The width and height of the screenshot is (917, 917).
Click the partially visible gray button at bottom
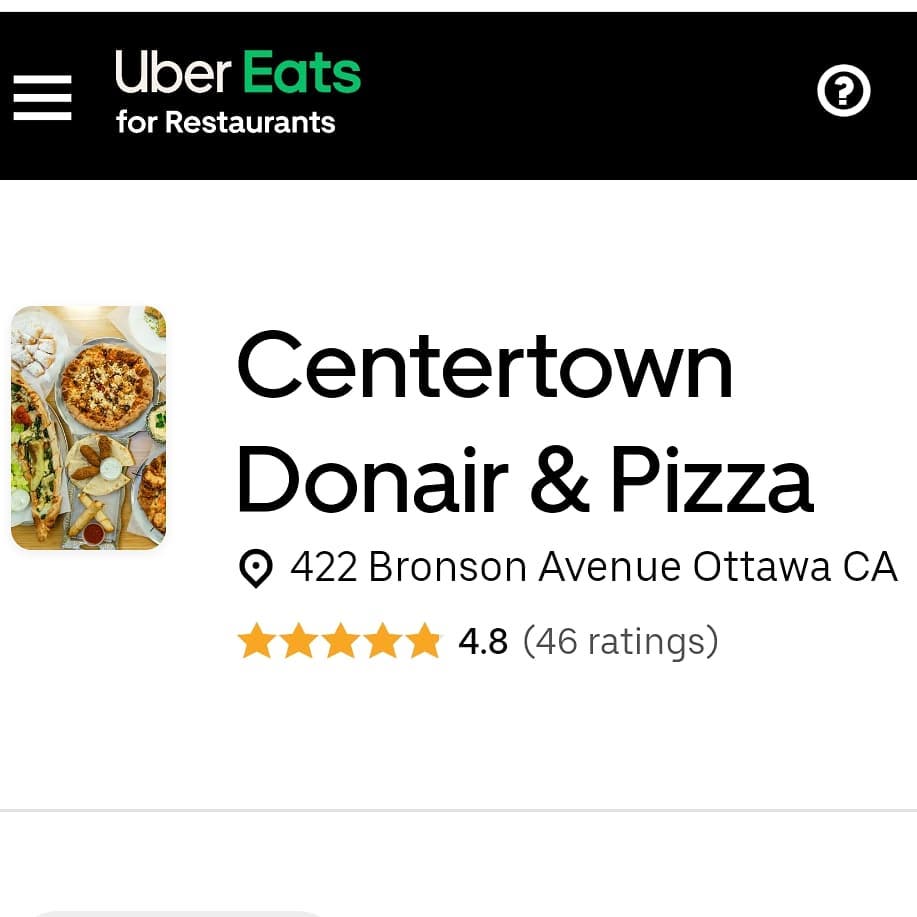click(x=178, y=913)
